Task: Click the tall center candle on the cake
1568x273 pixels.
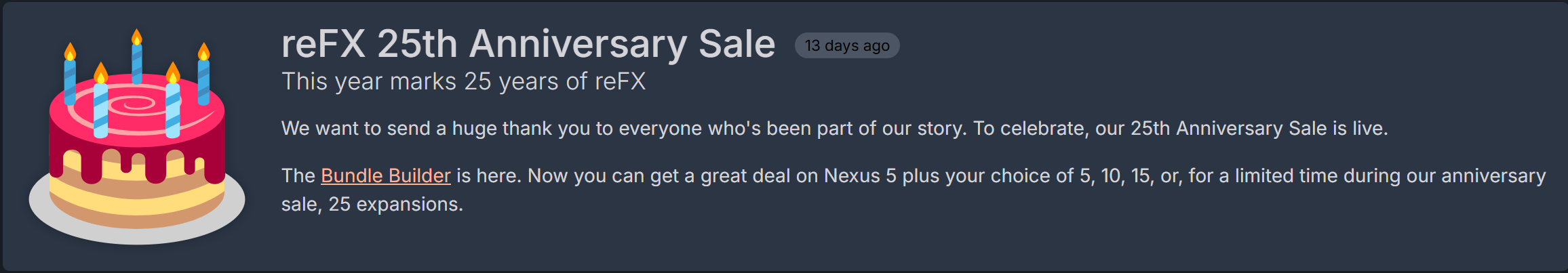Action: (137, 60)
